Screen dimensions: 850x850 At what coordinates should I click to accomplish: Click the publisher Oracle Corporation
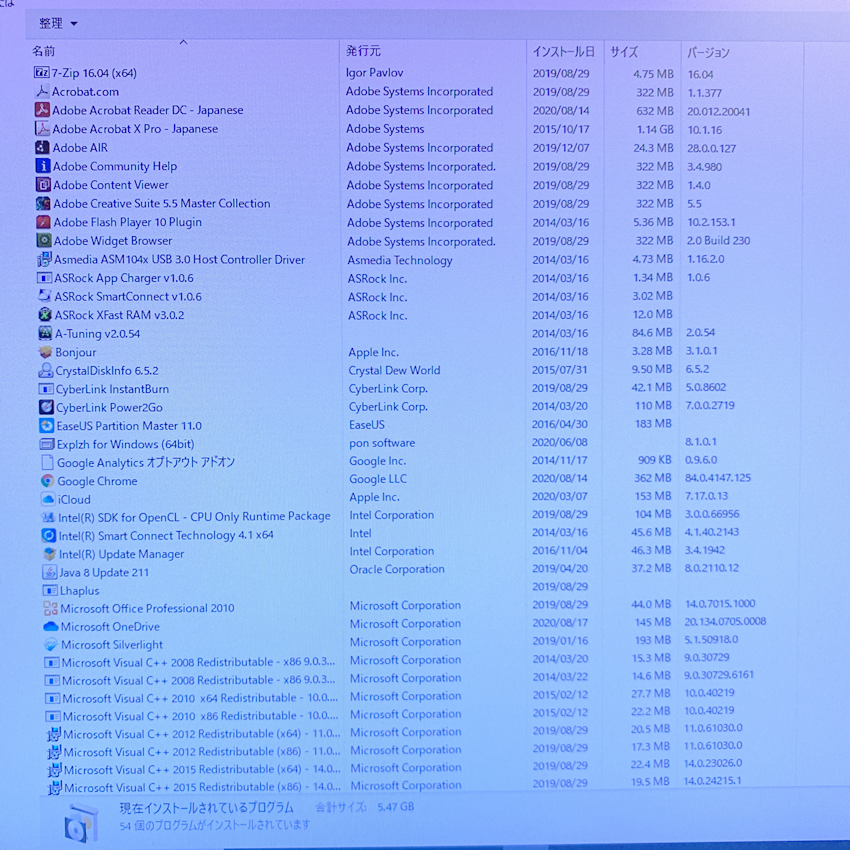click(397, 569)
